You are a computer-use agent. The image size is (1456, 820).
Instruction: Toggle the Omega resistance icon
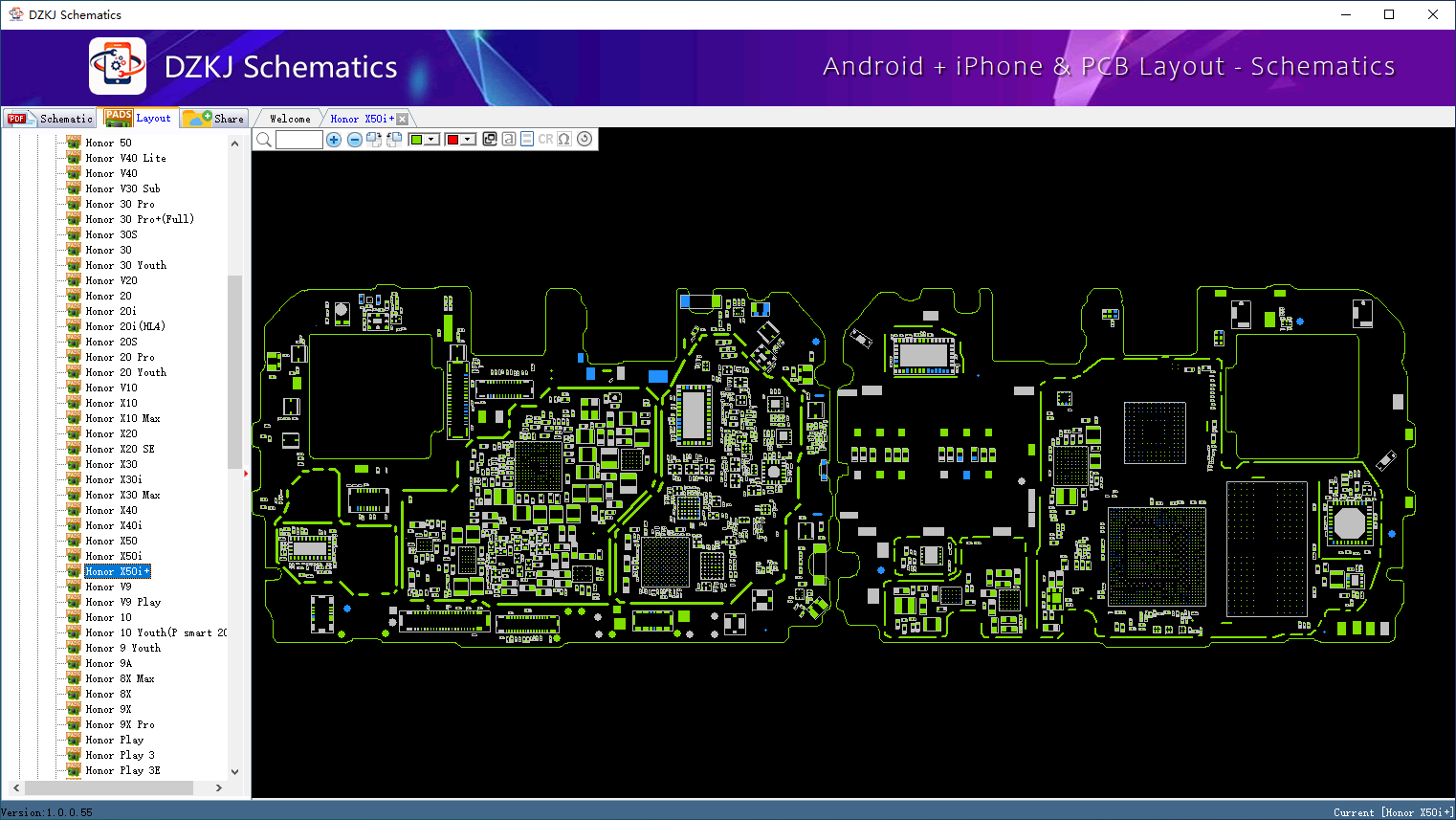564,139
